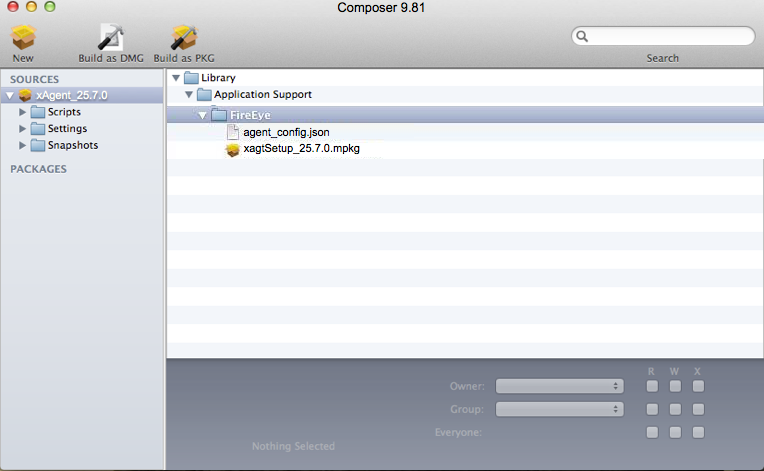Click the Scripts folder icon

click(x=38, y=113)
